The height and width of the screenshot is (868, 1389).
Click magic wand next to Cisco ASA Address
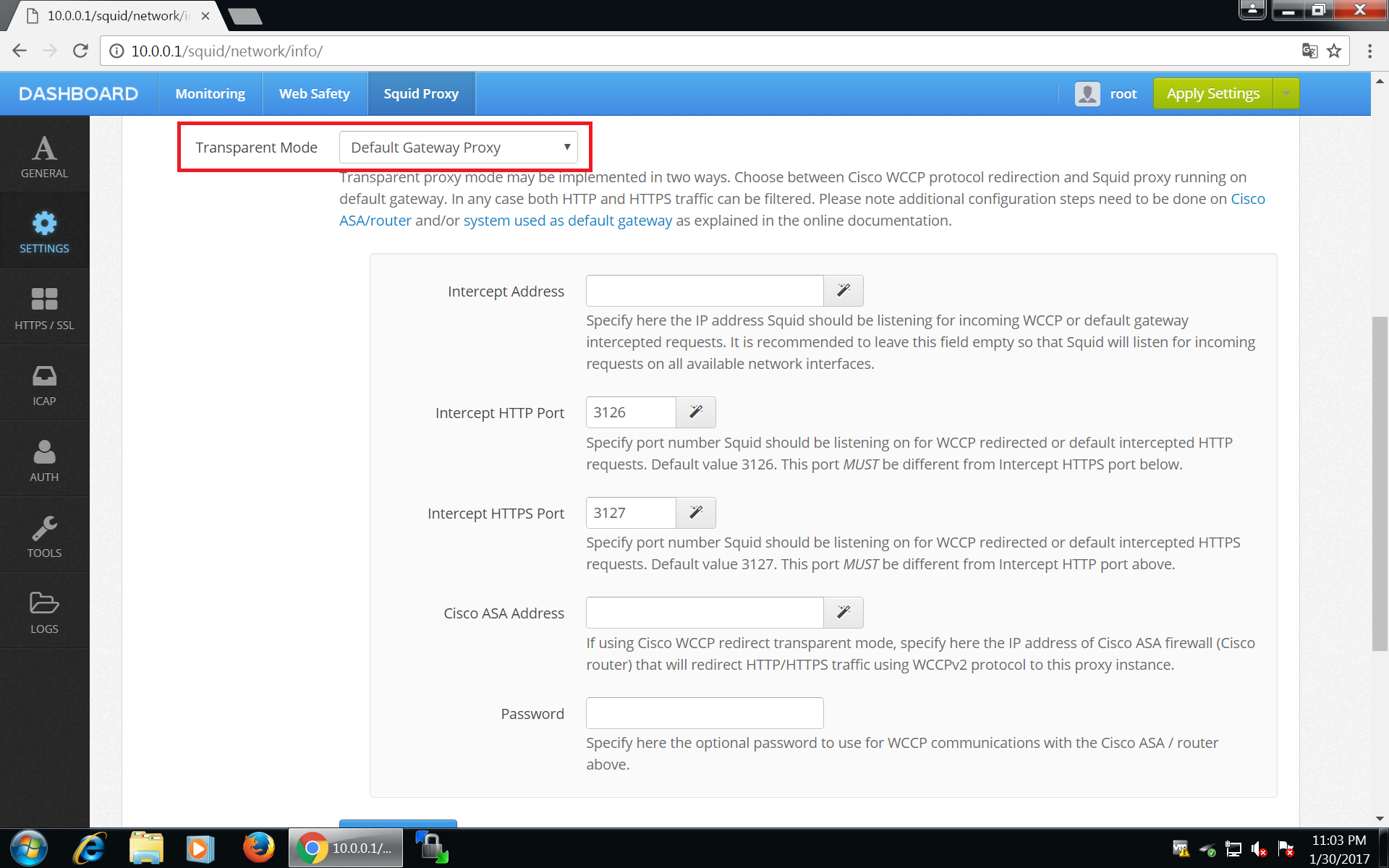pos(843,613)
